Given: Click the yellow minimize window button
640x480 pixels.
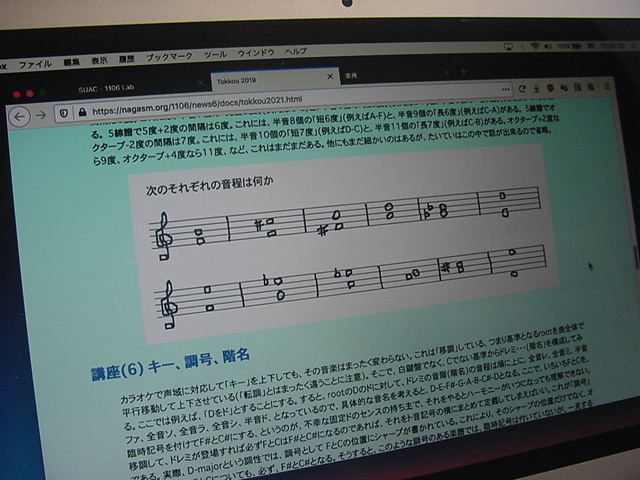Looking at the screenshot, I should pyautogui.click(x=30, y=94).
